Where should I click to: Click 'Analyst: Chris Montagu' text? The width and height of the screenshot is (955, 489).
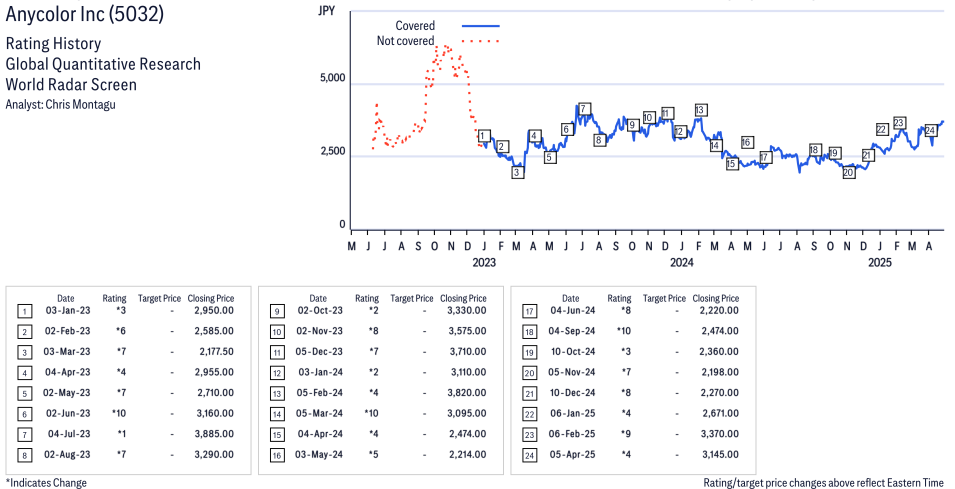tap(60, 104)
